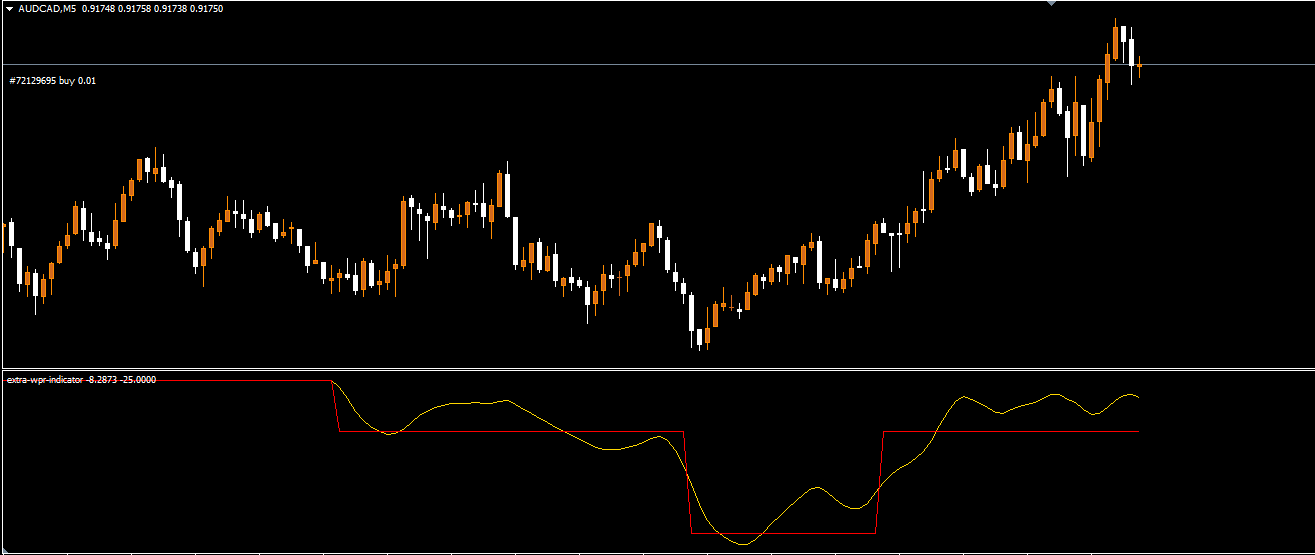Click the red falling segment entering the trough
The height and width of the screenshot is (555, 1315).
pos(687,485)
